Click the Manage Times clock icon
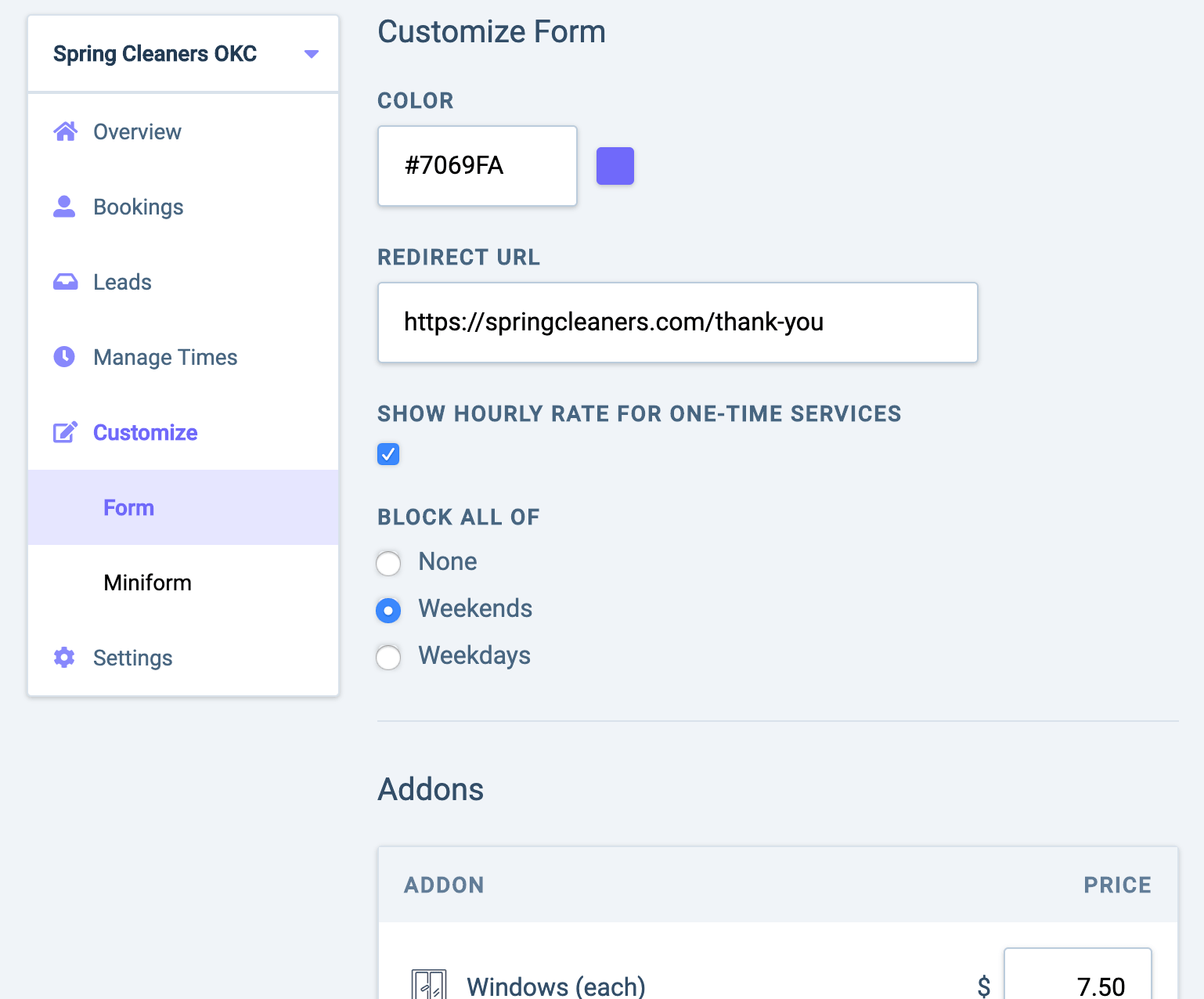Image resolution: width=1204 pixels, height=999 pixels. coord(64,357)
